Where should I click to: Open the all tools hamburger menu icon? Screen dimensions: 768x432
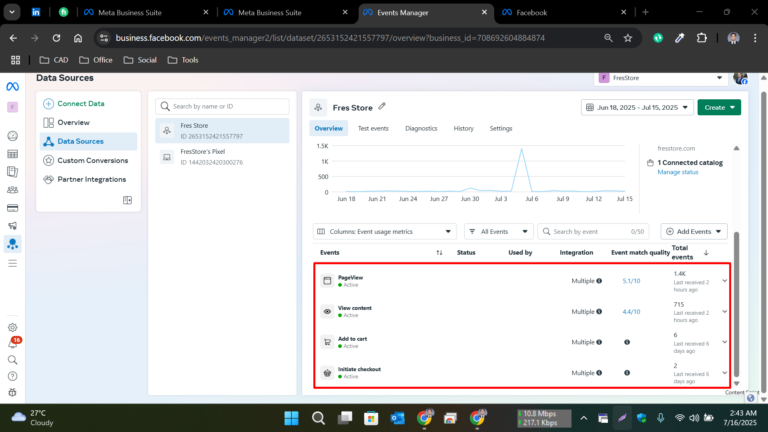[x=13, y=263]
